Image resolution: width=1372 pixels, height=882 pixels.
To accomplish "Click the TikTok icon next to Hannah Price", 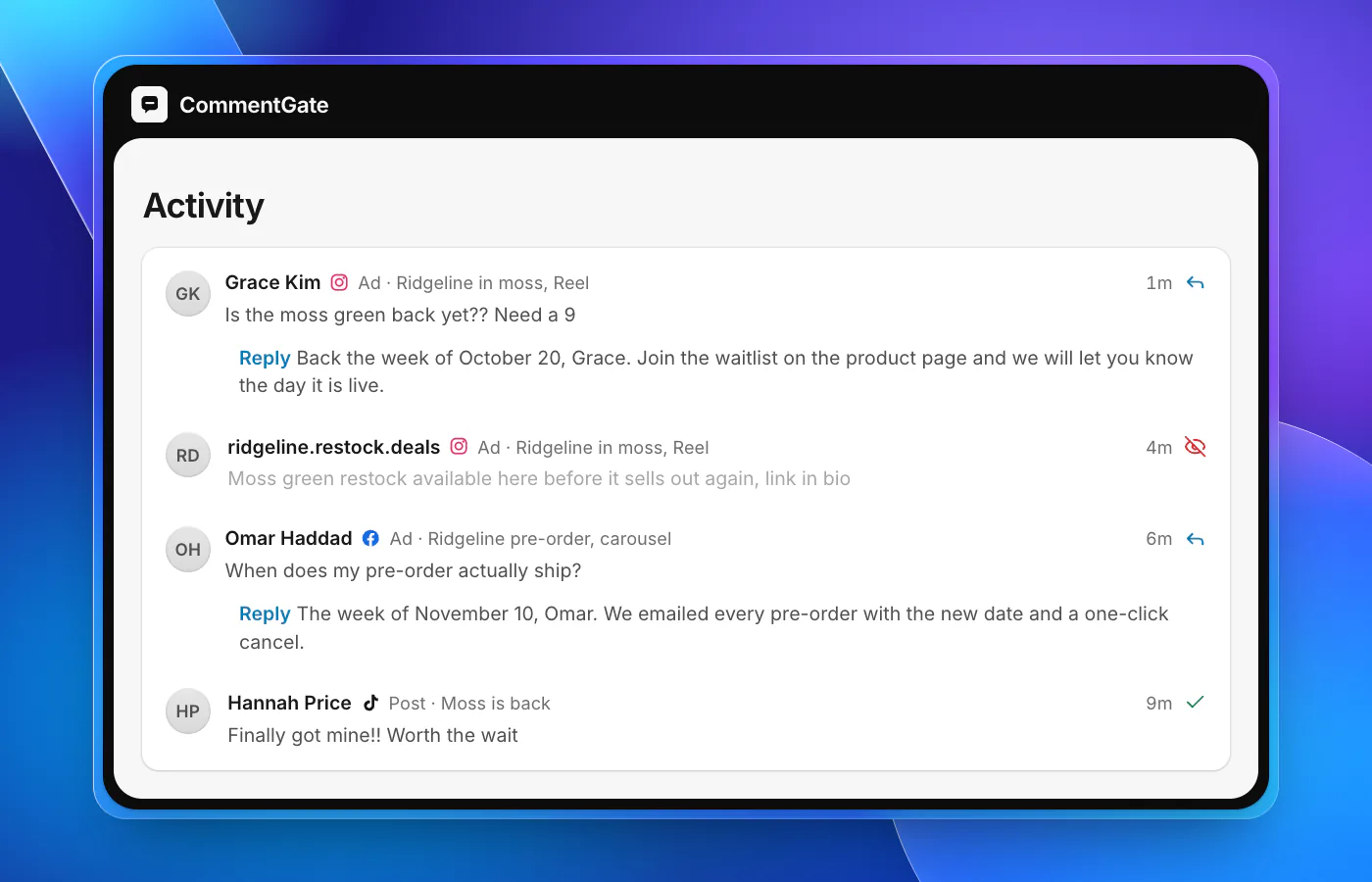I will [370, 703].
